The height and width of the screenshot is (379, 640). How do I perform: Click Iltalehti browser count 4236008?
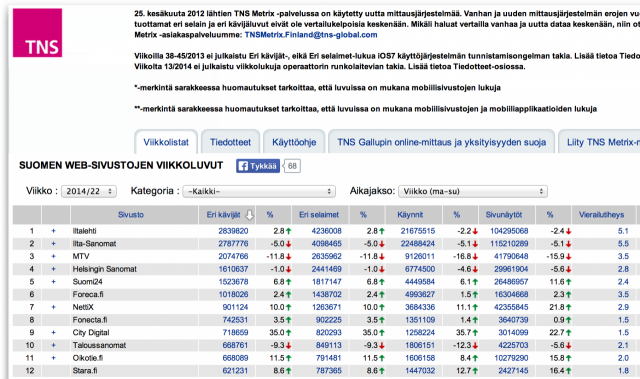(x=327, y=231)
